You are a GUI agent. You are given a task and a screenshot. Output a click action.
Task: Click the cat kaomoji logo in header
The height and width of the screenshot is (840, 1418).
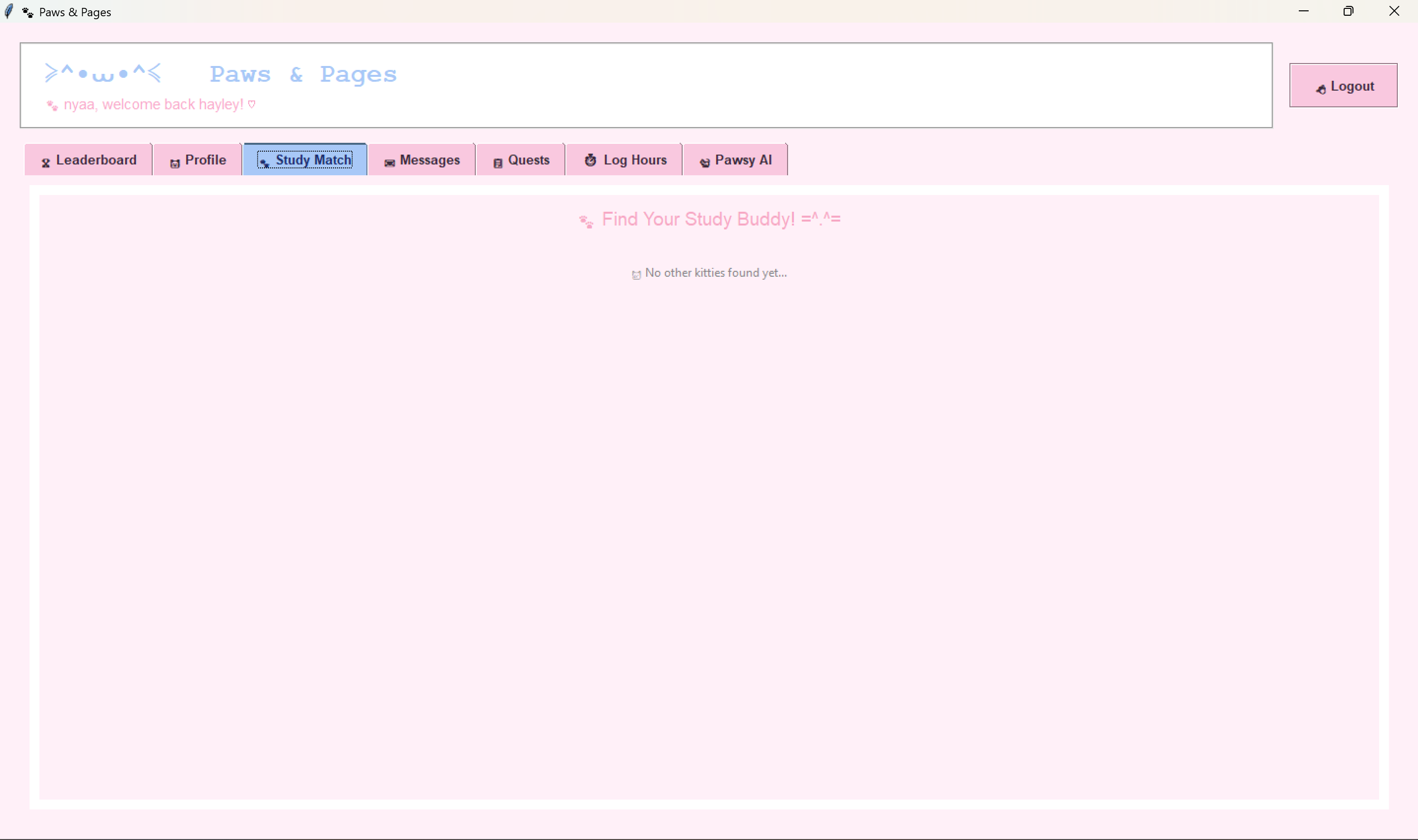103,73
